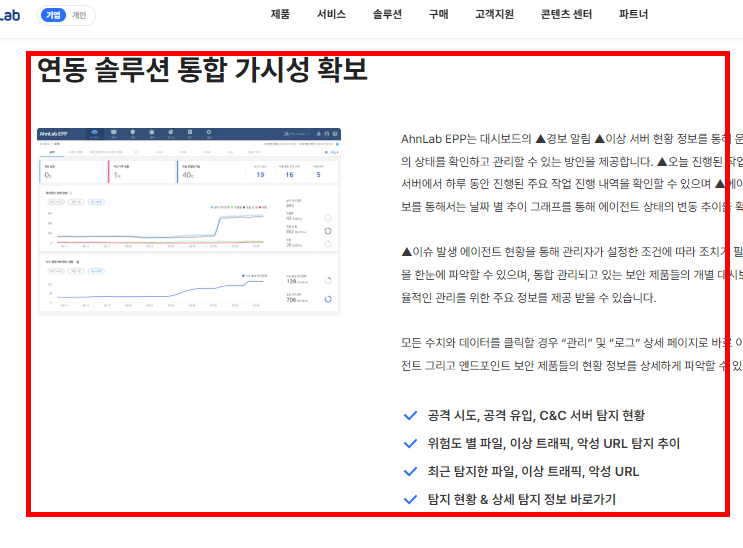Select text 공격 시도, 공격 유입, C&C 서버 탐지 현황
Viewport: 743px width, 548px height.
pyautogui.click(x=536, y=416)
